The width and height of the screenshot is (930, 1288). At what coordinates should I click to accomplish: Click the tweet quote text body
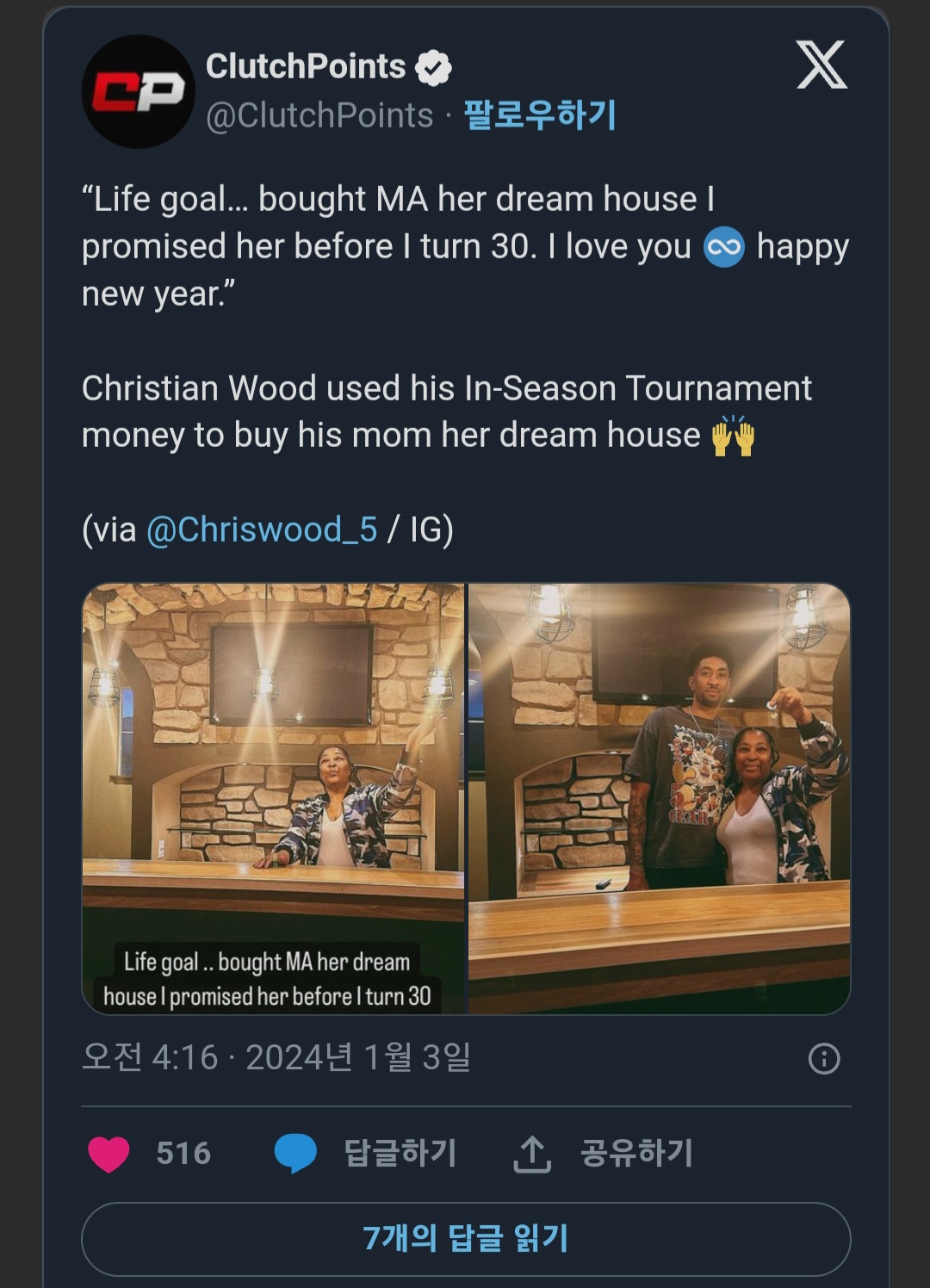(x=465, y=246)
